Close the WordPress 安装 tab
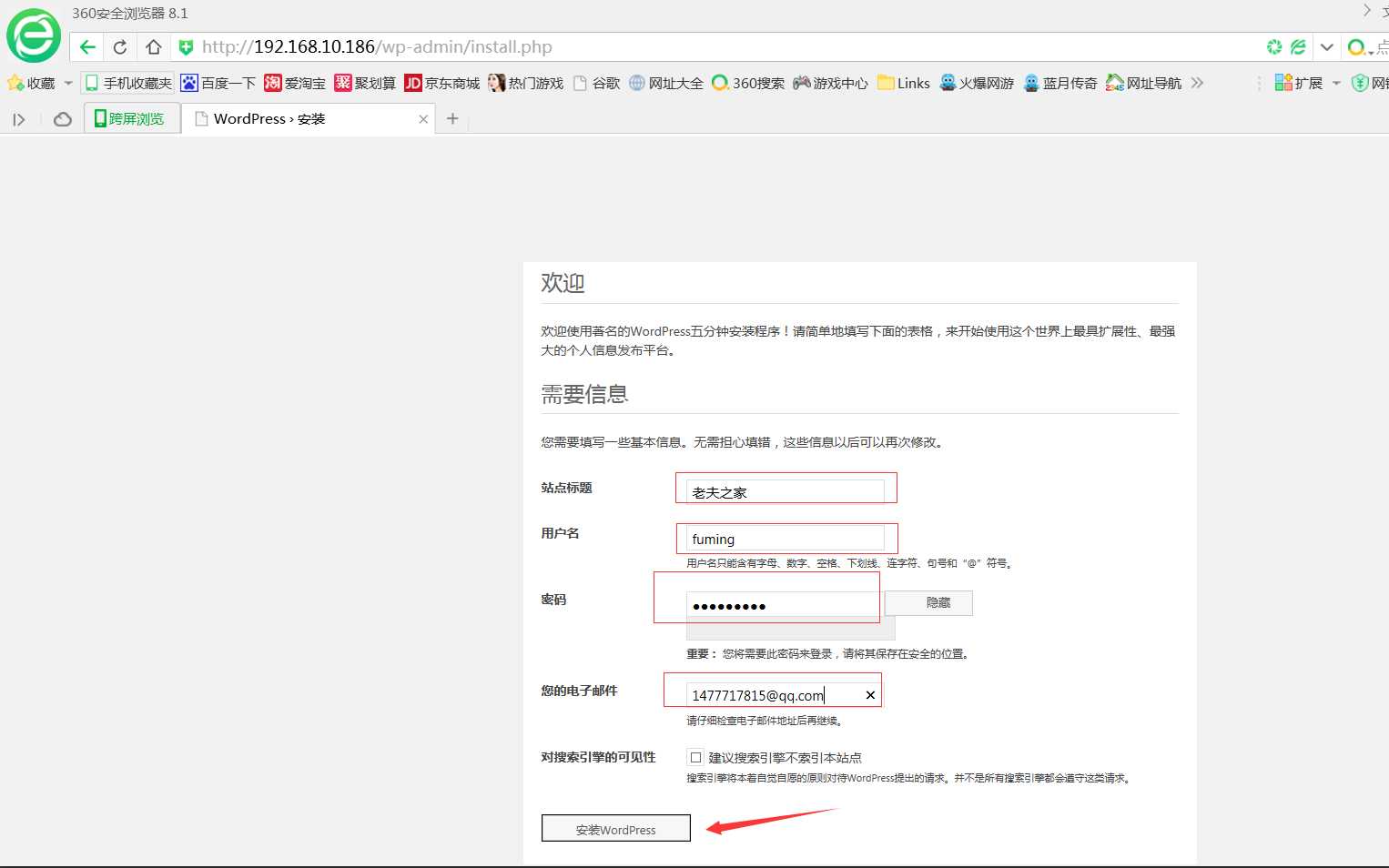The width and height of the screenshot is (1389, 868). pyautogui.click(x=423, y=119)
